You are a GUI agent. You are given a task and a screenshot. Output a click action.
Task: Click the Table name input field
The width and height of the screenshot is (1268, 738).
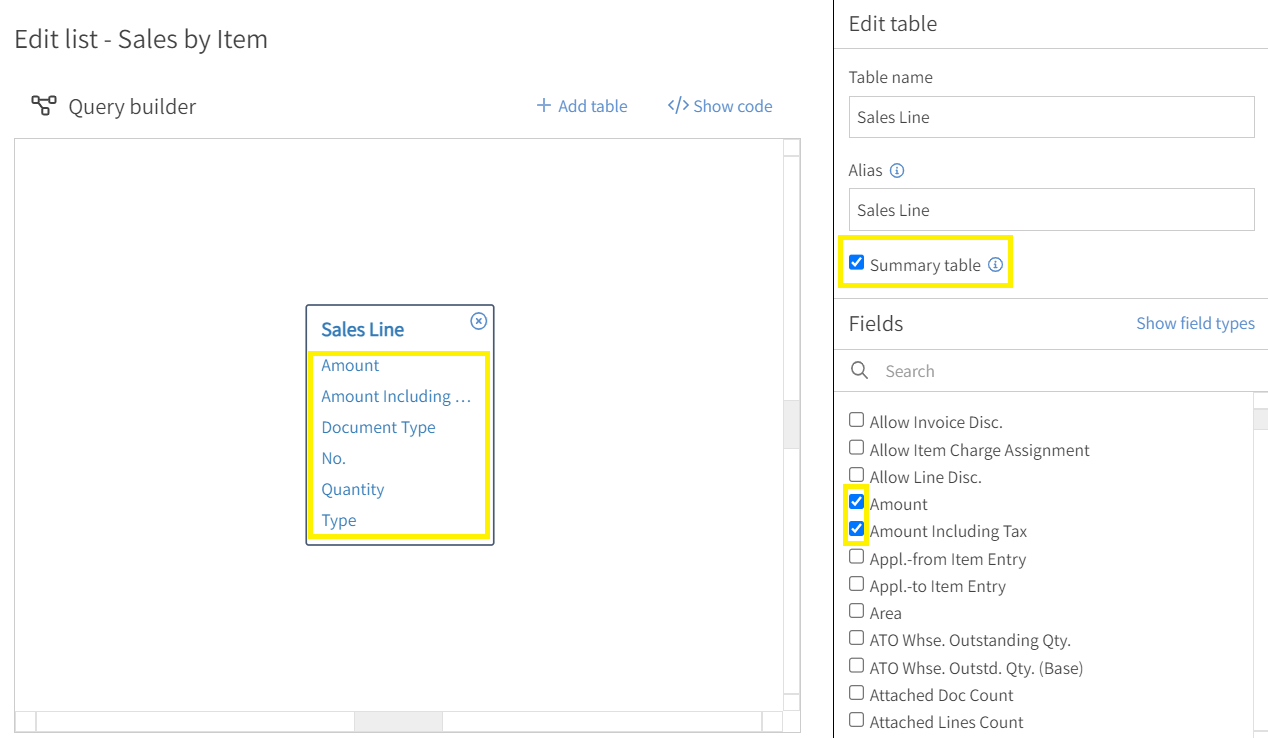tap(1051, 117)
